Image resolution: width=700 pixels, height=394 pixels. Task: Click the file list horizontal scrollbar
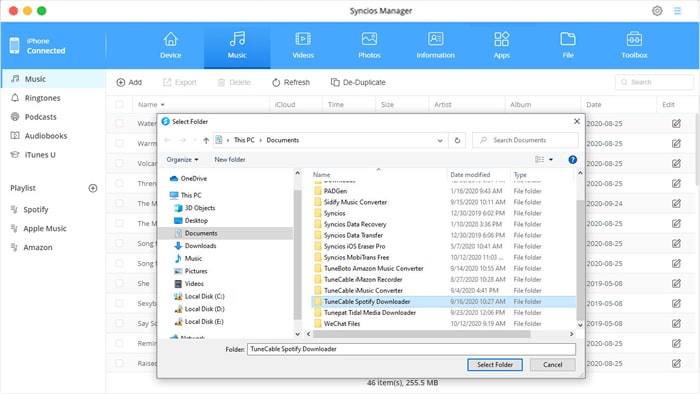point(421,334)
